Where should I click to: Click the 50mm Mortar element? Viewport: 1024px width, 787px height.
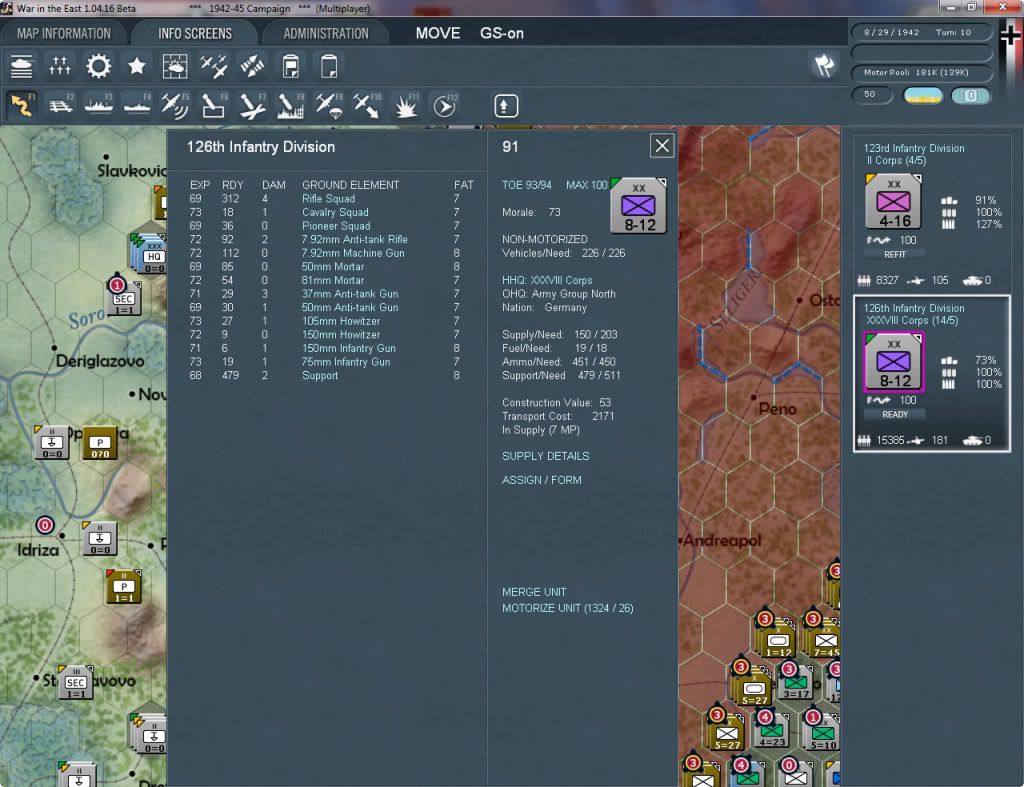point(333,267)
